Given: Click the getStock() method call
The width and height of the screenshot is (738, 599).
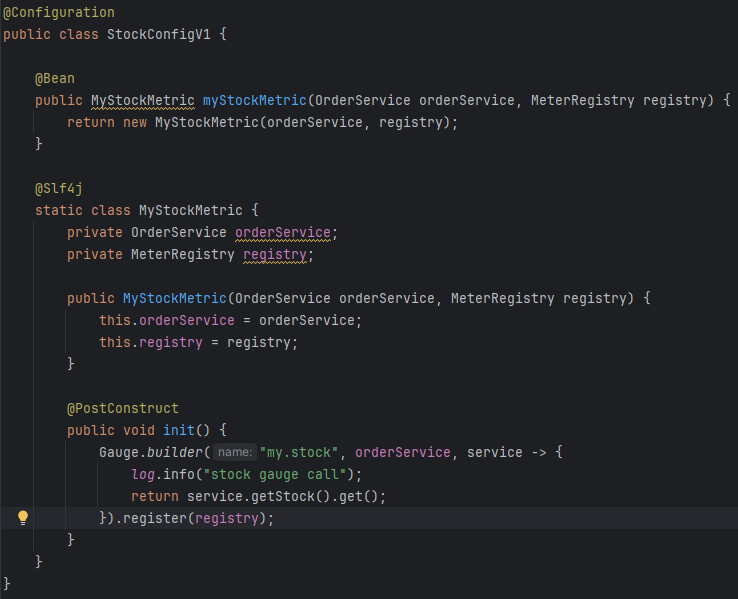Looking at the screenshot, I should click(x=291, y=496).
